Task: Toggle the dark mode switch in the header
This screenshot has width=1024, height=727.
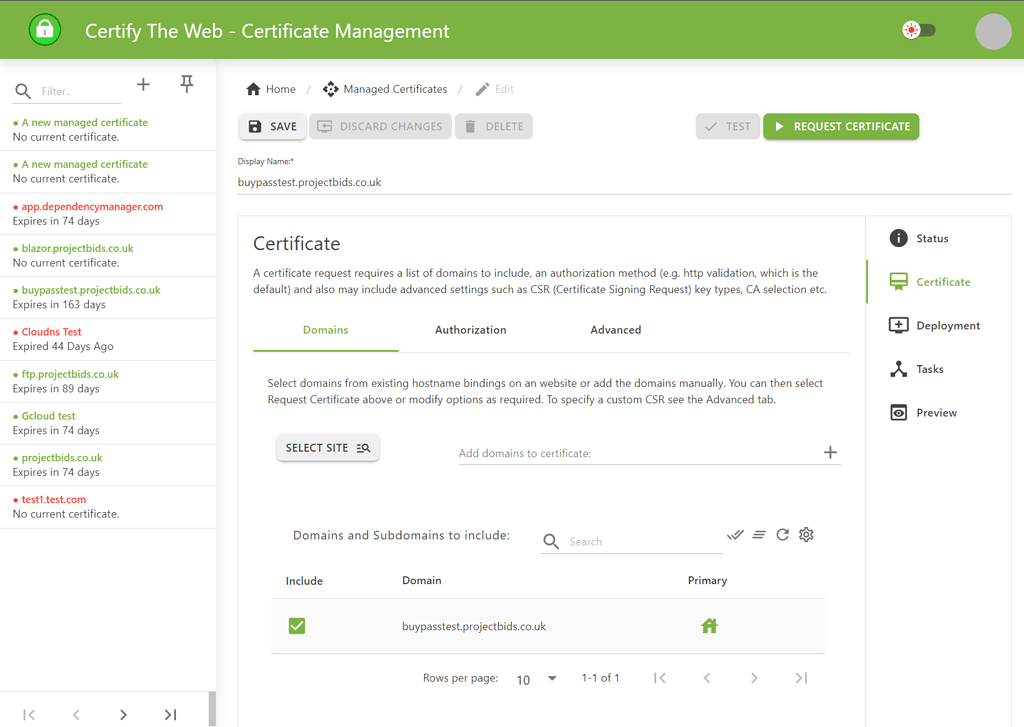Action: (x=919, y=29)
